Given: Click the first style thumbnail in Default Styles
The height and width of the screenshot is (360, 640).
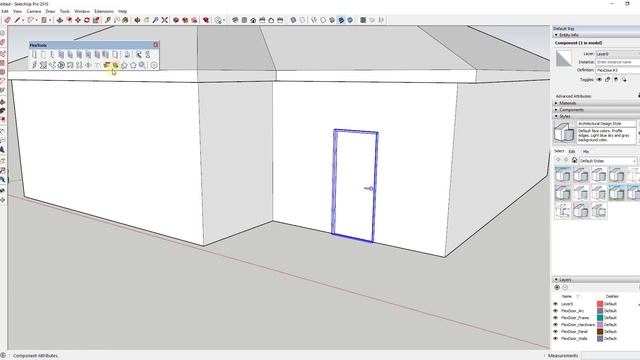Looking at the screenshot, I should pos(562,175).
